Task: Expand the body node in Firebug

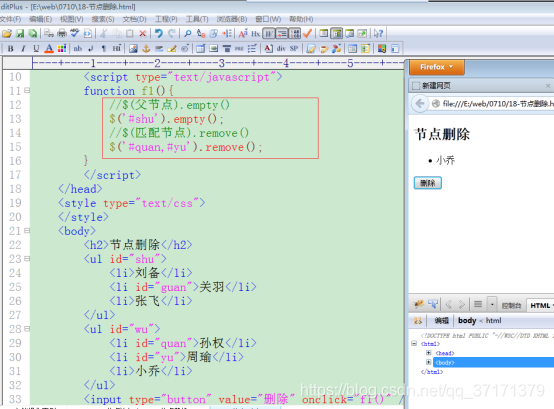Action: [428, 362]
